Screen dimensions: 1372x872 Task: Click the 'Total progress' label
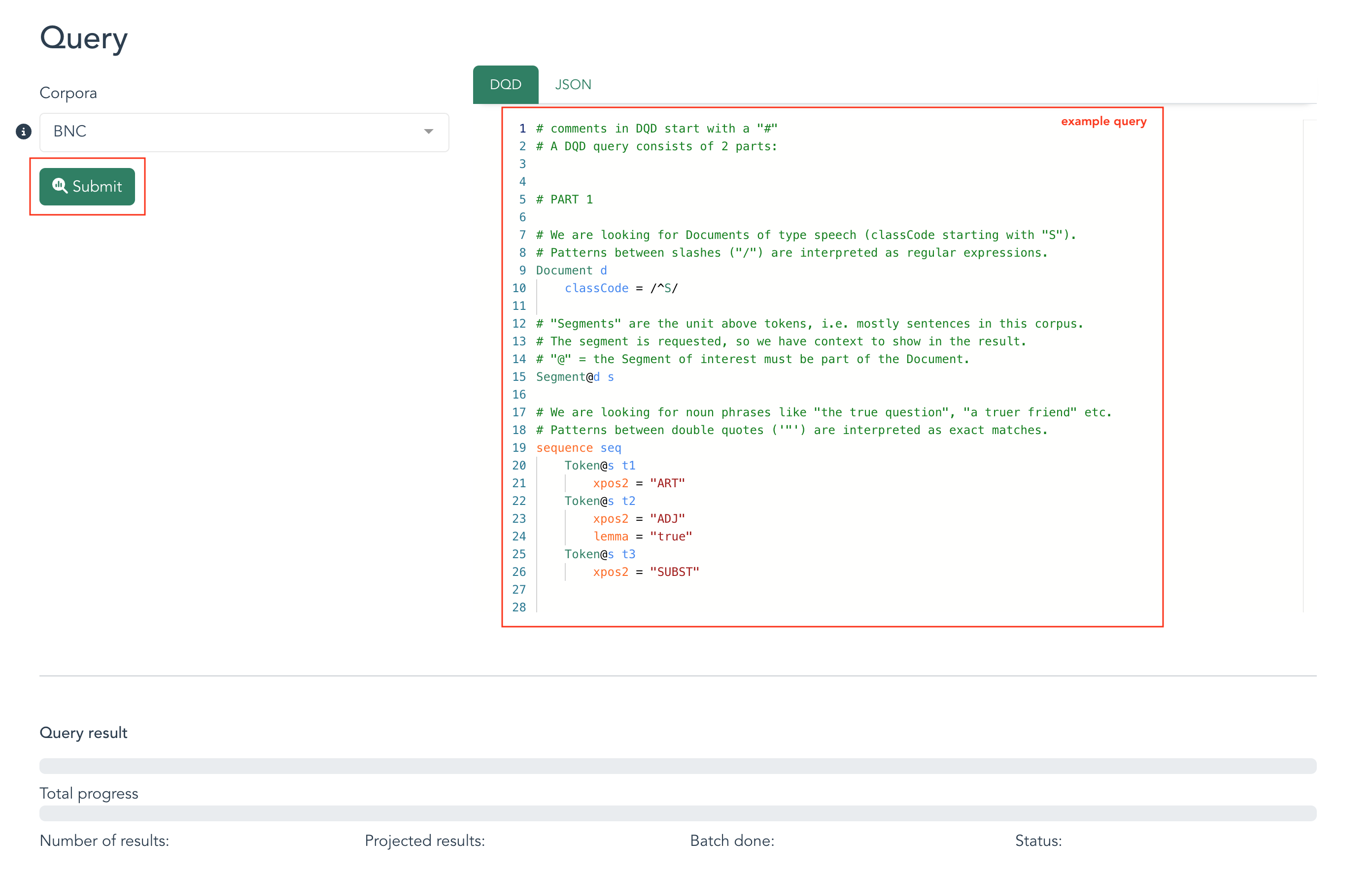click(89, 793)
